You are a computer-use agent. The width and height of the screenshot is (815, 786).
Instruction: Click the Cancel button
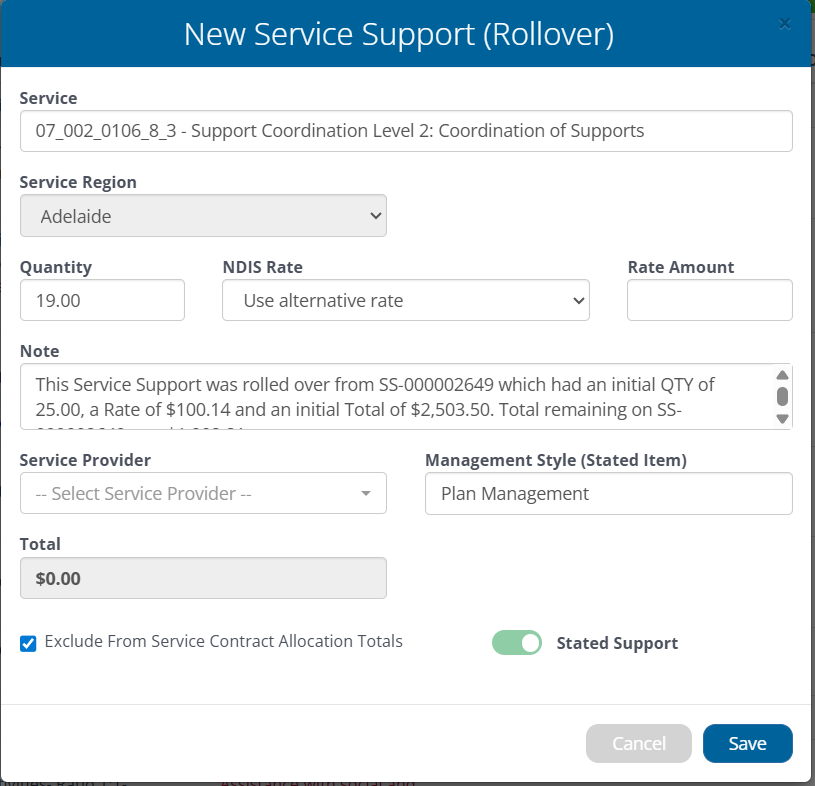tap(638, 743)
